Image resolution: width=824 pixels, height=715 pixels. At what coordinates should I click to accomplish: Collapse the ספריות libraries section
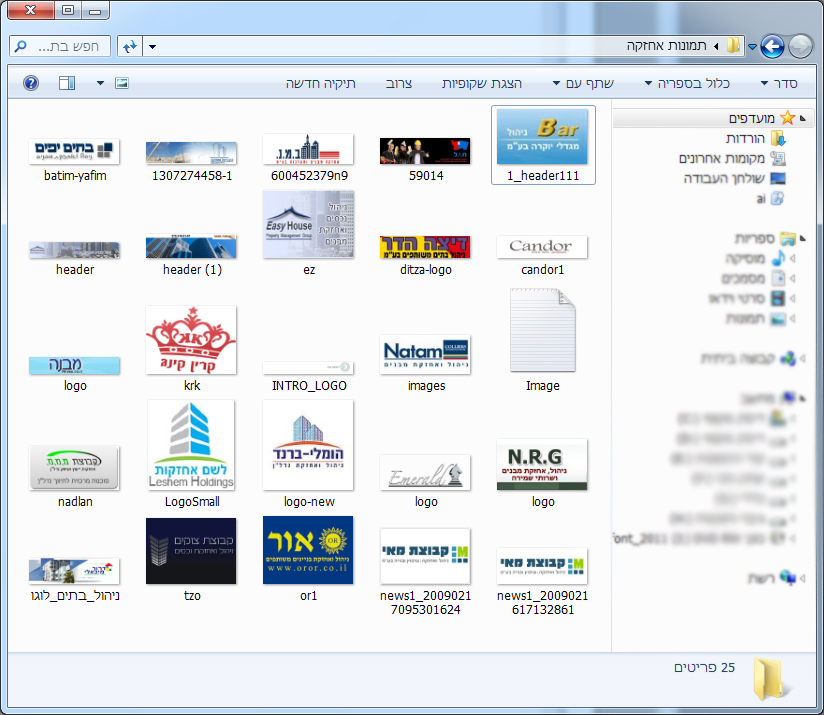tap(802, 239)
